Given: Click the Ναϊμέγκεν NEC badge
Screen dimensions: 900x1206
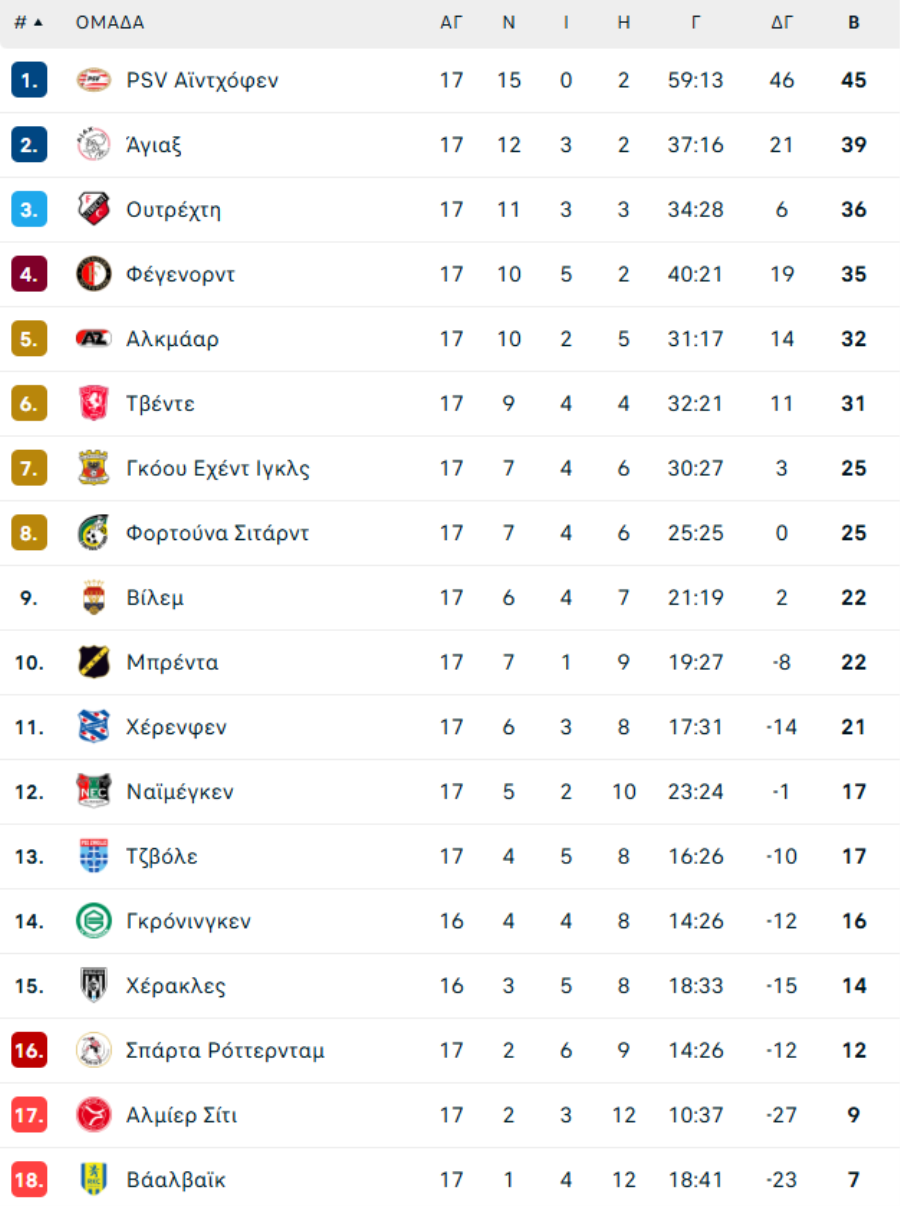Looking at the screenshot, I should 94,792.
